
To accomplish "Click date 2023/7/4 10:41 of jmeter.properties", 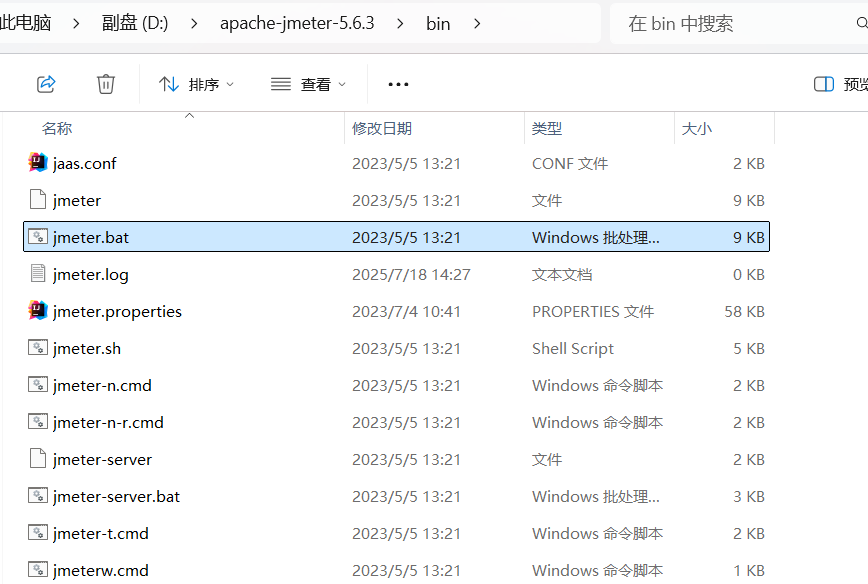I will pos(406,312).
